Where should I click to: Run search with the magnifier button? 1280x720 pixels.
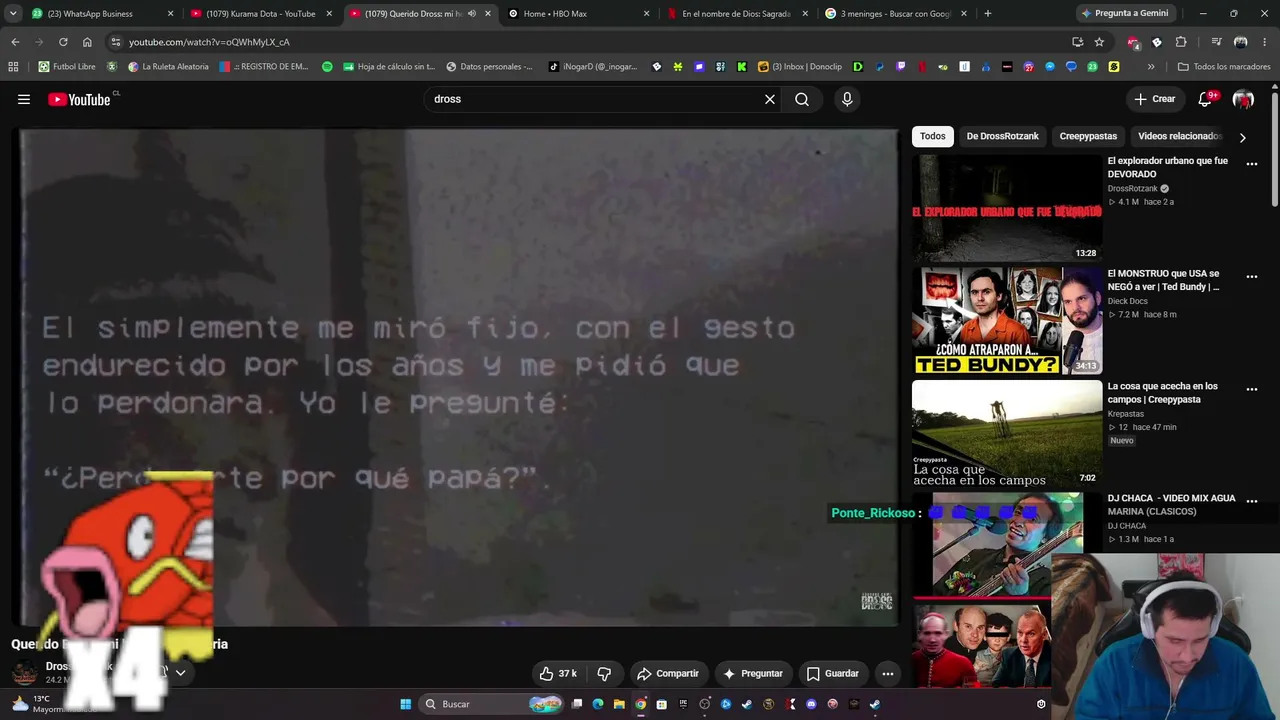[x=802, y=99]
